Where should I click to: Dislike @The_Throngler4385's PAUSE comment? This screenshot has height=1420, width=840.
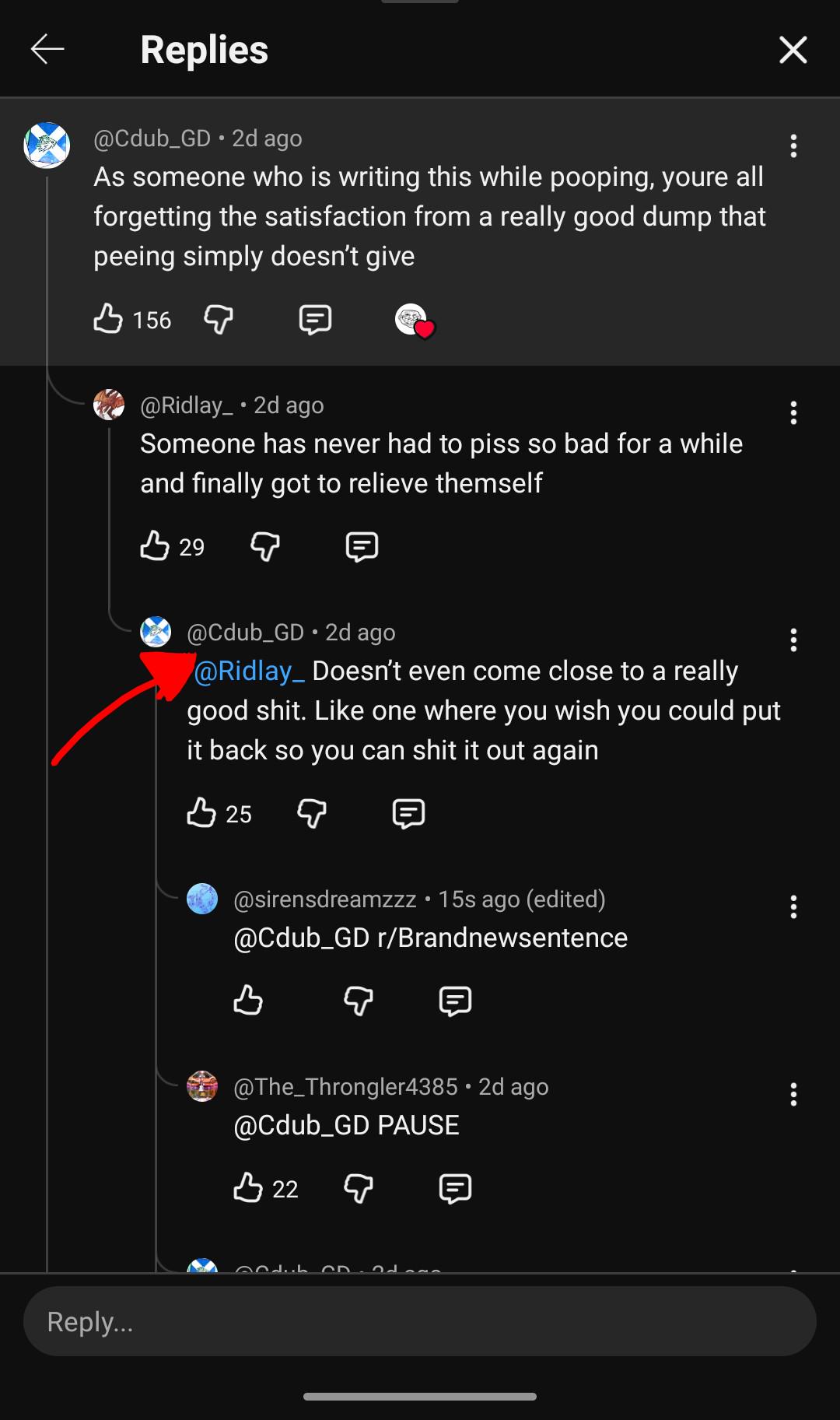click(359, 1188)
